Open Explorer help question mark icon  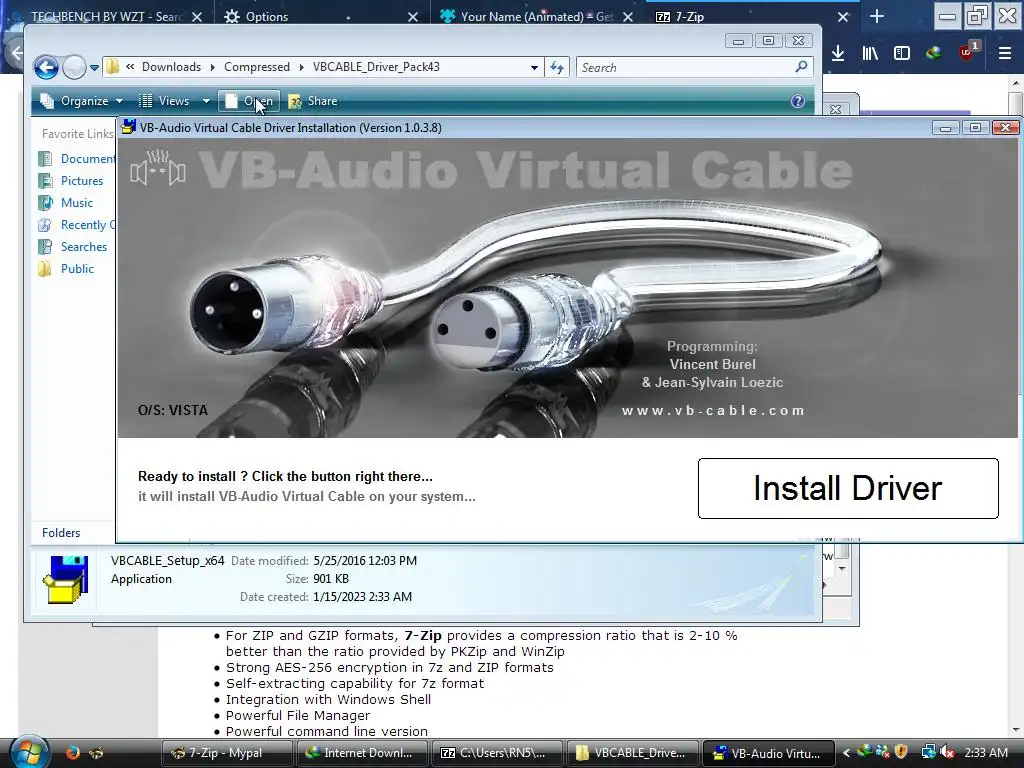coord(797,101)
